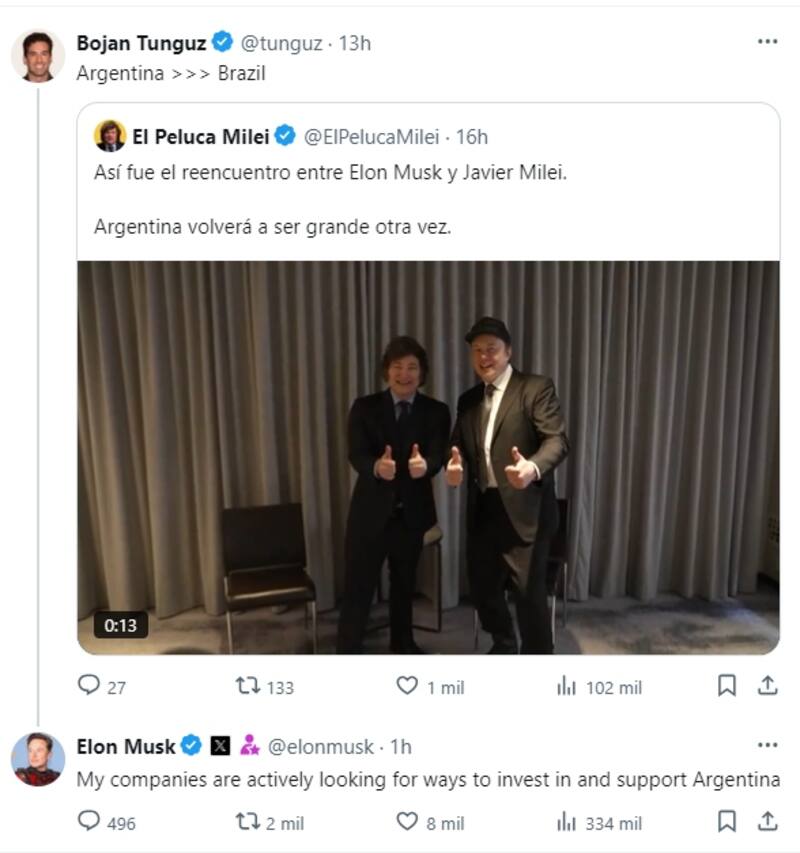Viewport: 800px width, 853px height.
Task: Repost Bojan Tunguz's Argentina tweet
Action: click(248, 686)
